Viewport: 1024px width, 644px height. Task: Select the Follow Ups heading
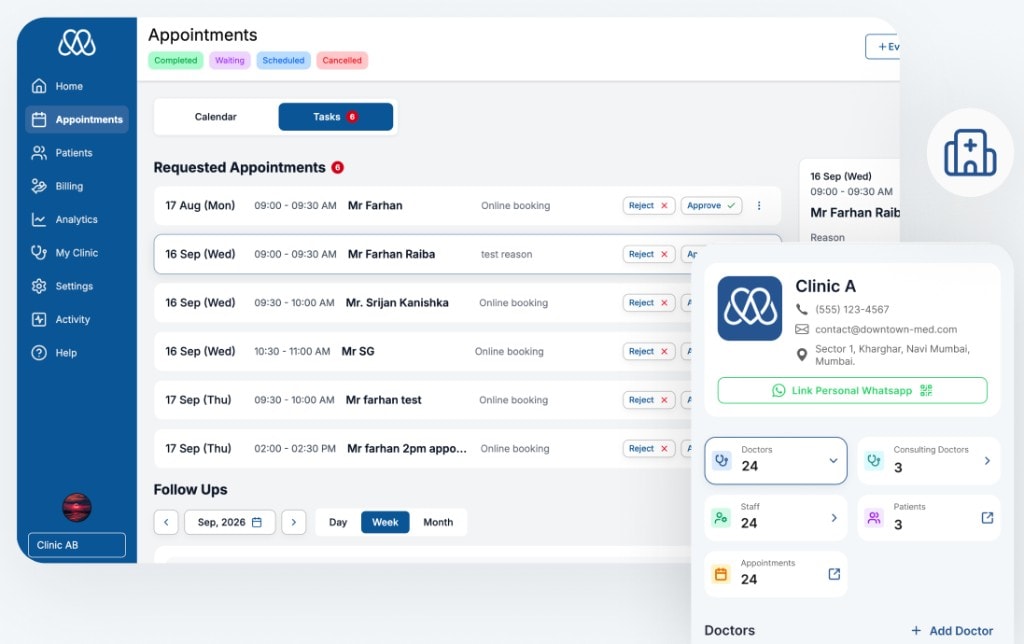click(x=191, y=490)
